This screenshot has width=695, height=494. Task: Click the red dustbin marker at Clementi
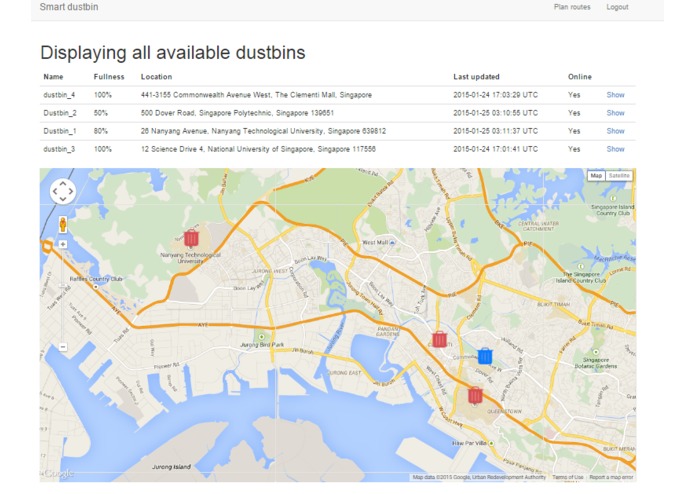(439, 339)
